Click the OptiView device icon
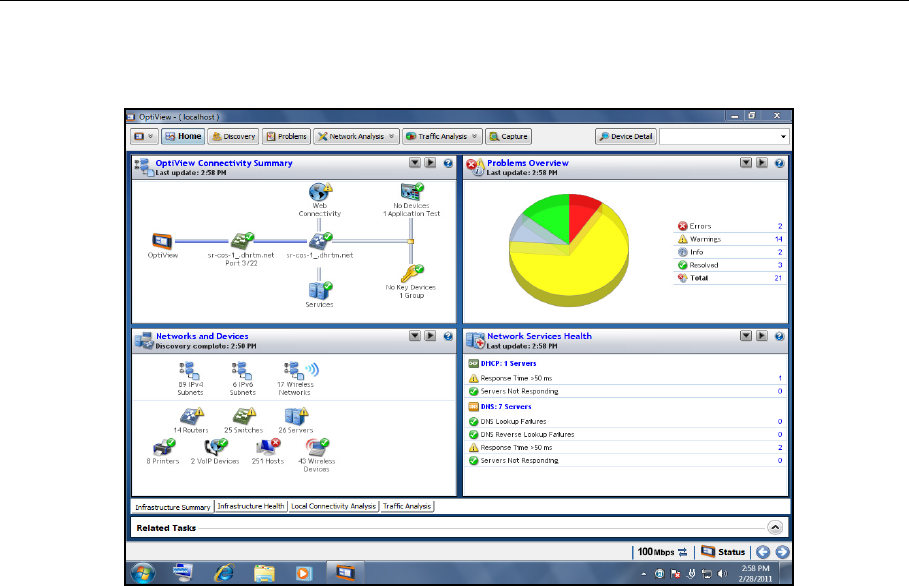Viewport: 909px width, 586px height. click(162, 241)
